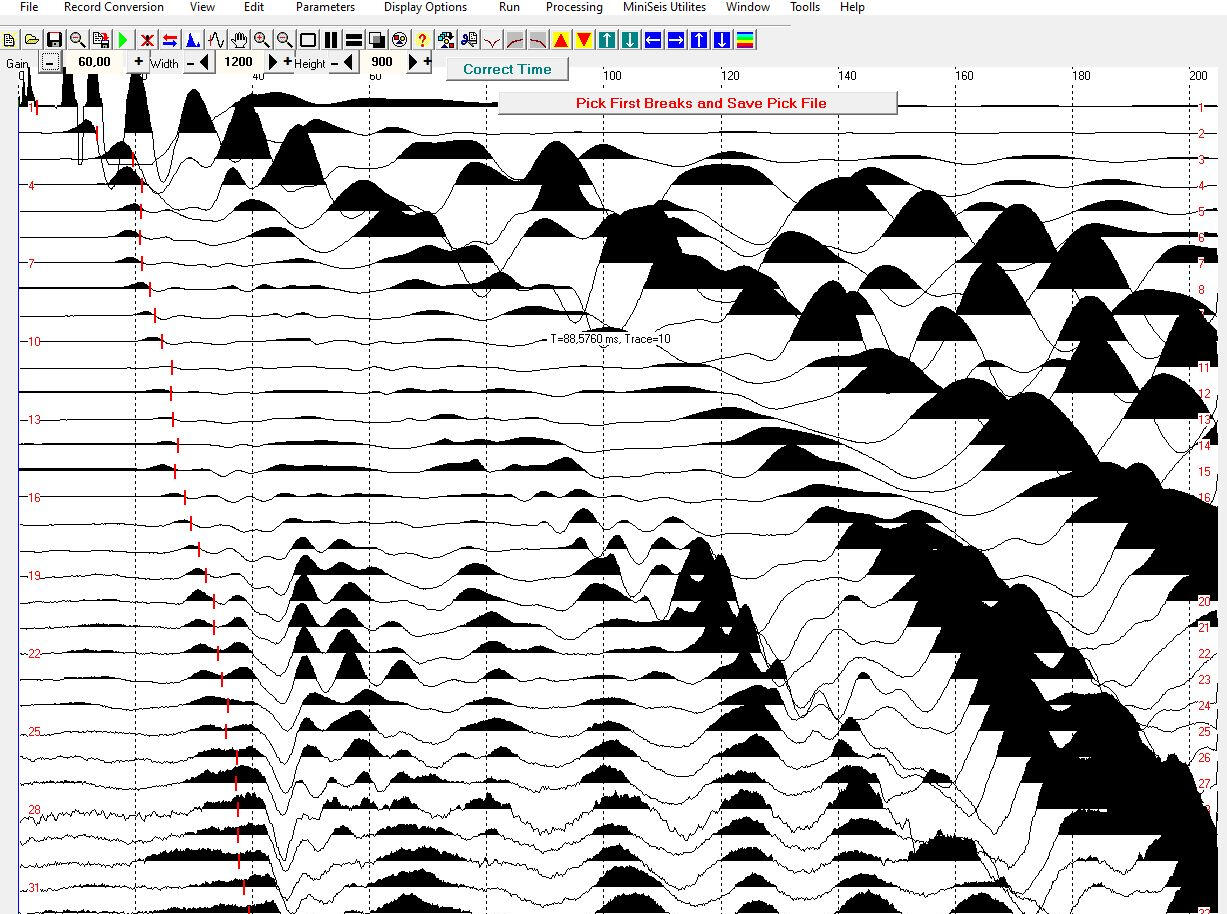Click the rainbow color palette icon
Image resolution: width=1227 pixels, height=914 pixels.
(x=745, y=40)
